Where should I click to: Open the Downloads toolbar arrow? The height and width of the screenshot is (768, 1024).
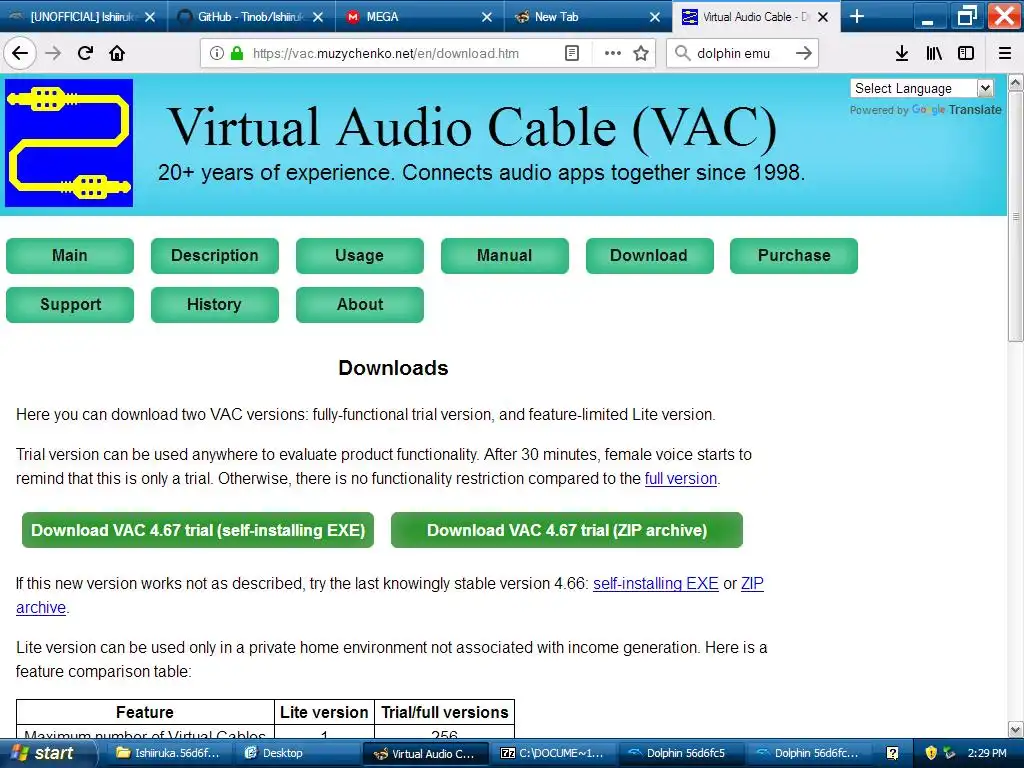click(x=902, y=54)
